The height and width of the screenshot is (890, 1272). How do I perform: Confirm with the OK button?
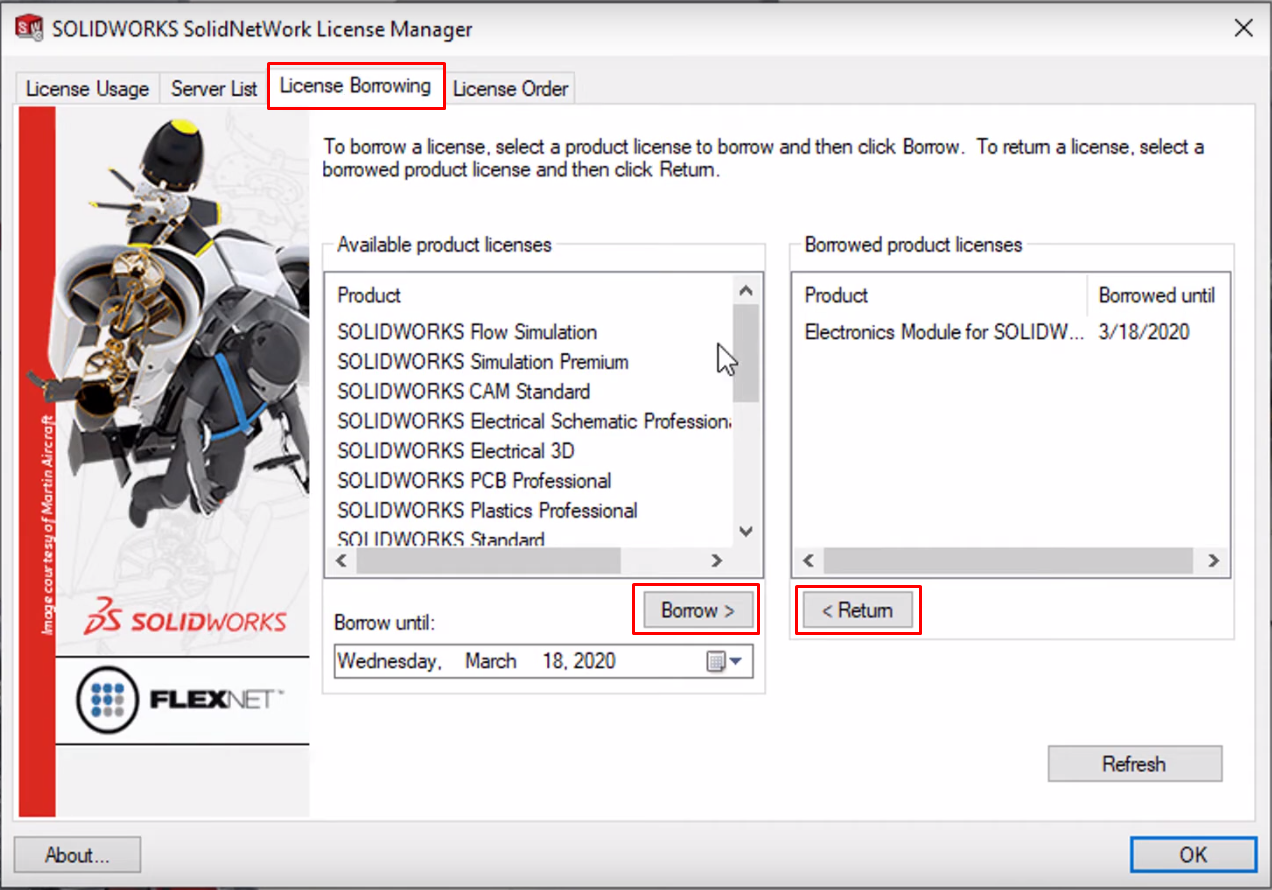[1193, 855]
